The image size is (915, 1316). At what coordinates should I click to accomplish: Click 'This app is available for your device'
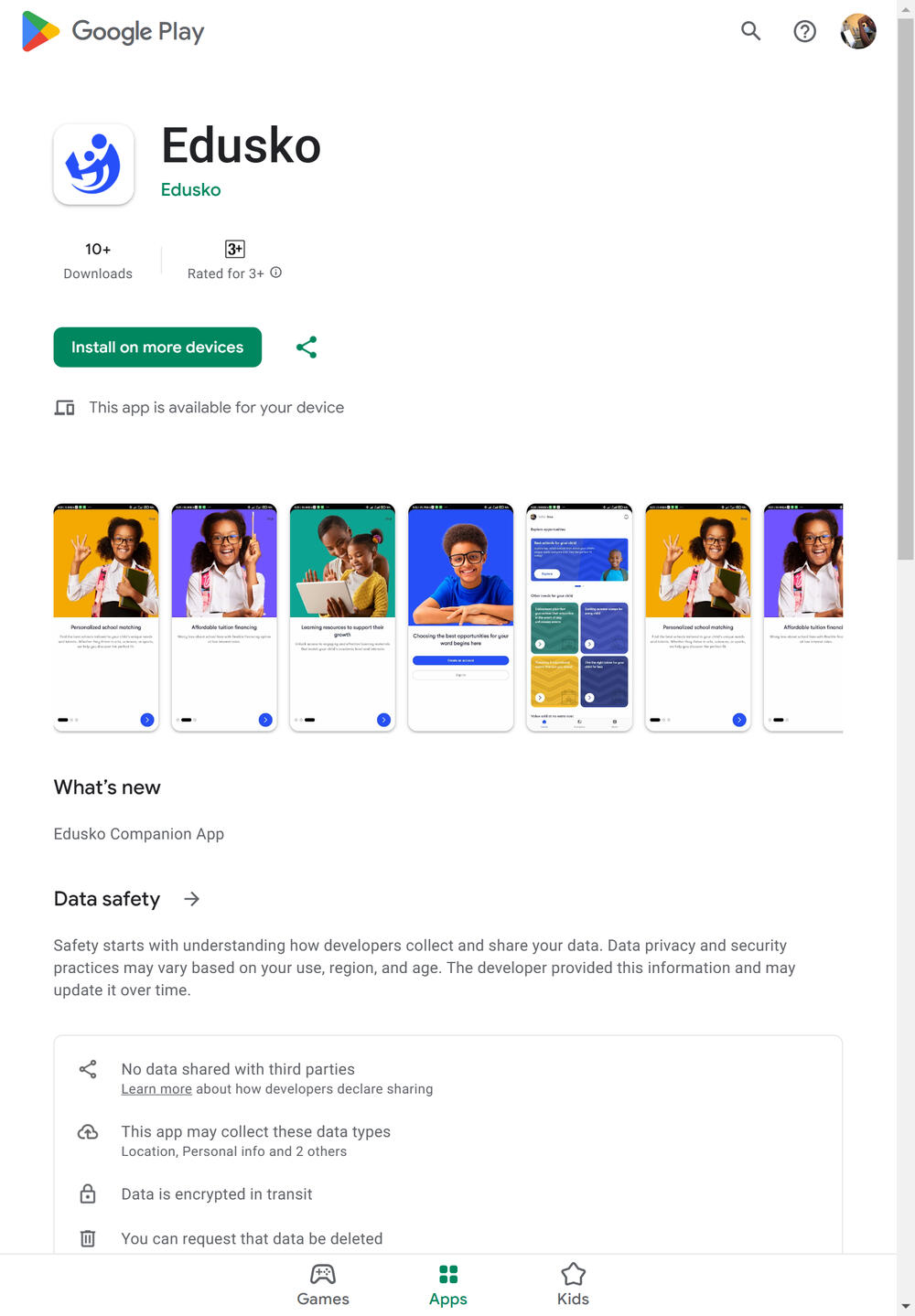(217, 408)
